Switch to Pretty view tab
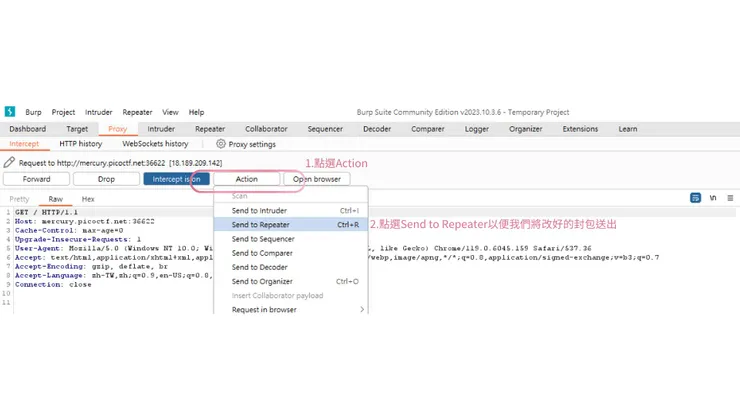The width and height of the screenshot is (740, 416). click(19, 199)
